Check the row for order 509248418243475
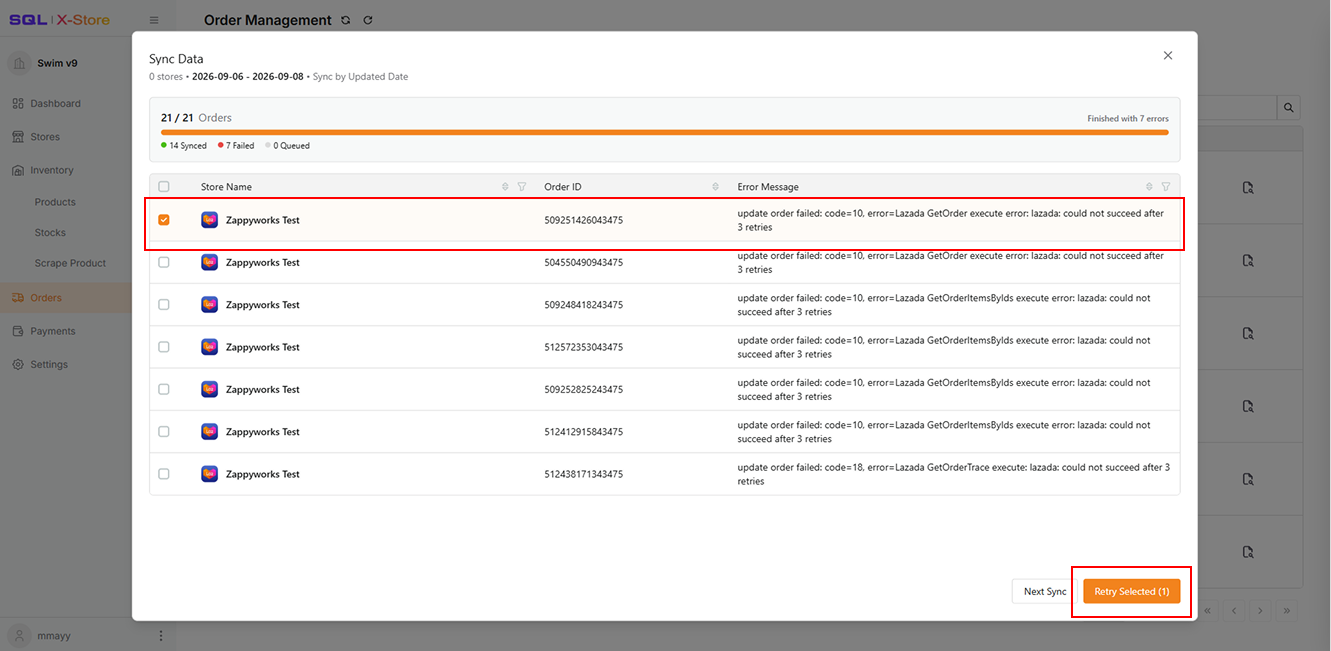Screen dimensions: 1331x651 pos(164,305)
